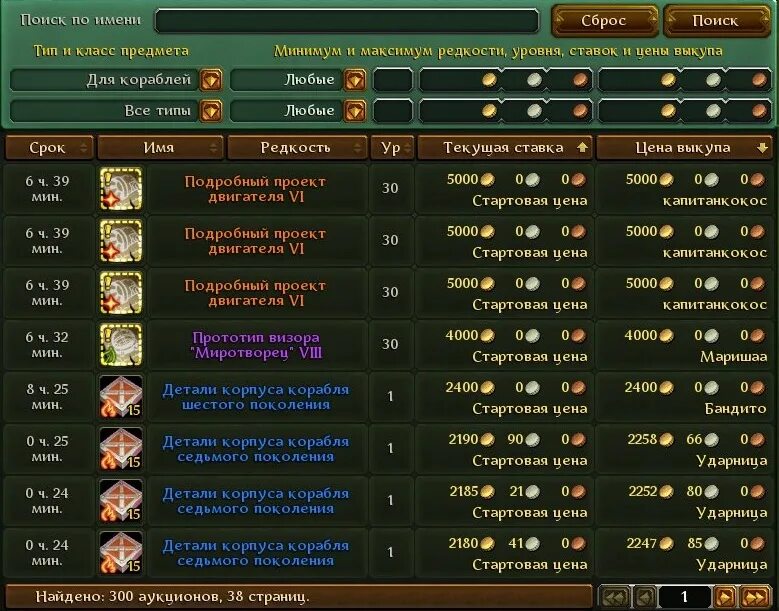Viewport: 779px width, 611px height.
Task: Go to previous page arrow
Action: (645, 596)
